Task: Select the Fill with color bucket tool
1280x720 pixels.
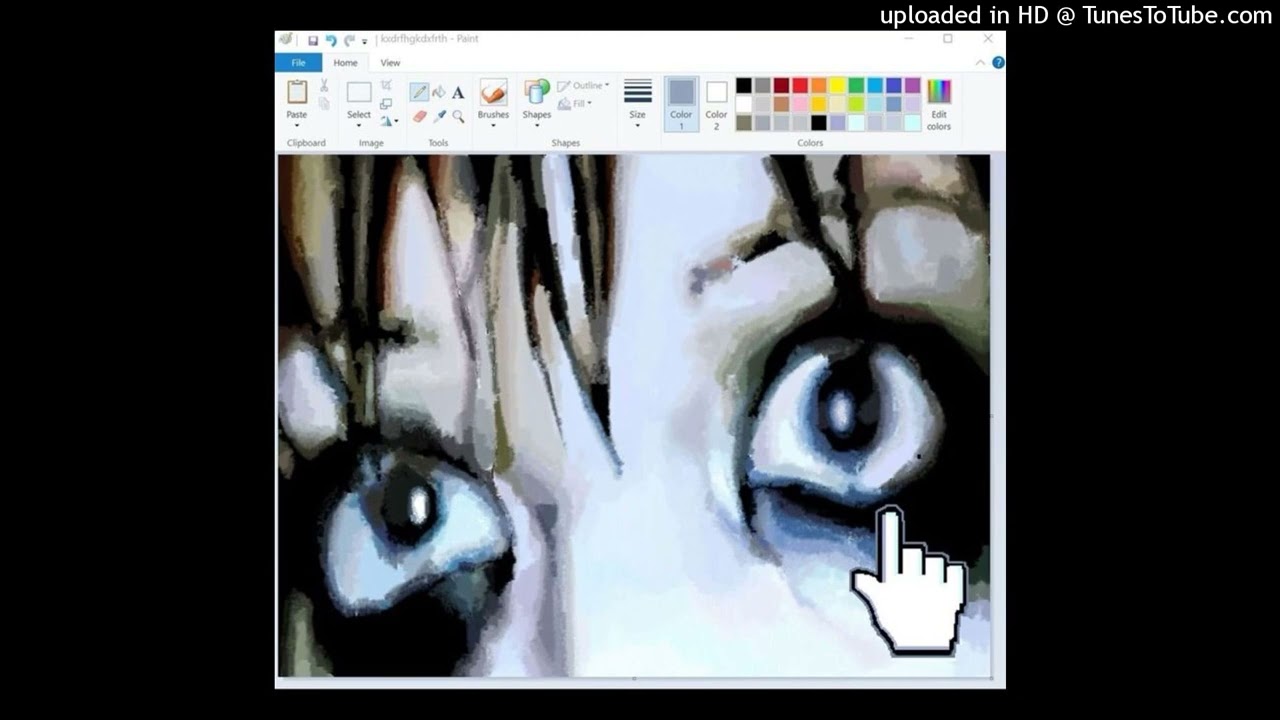Action: tap(439, 92)
